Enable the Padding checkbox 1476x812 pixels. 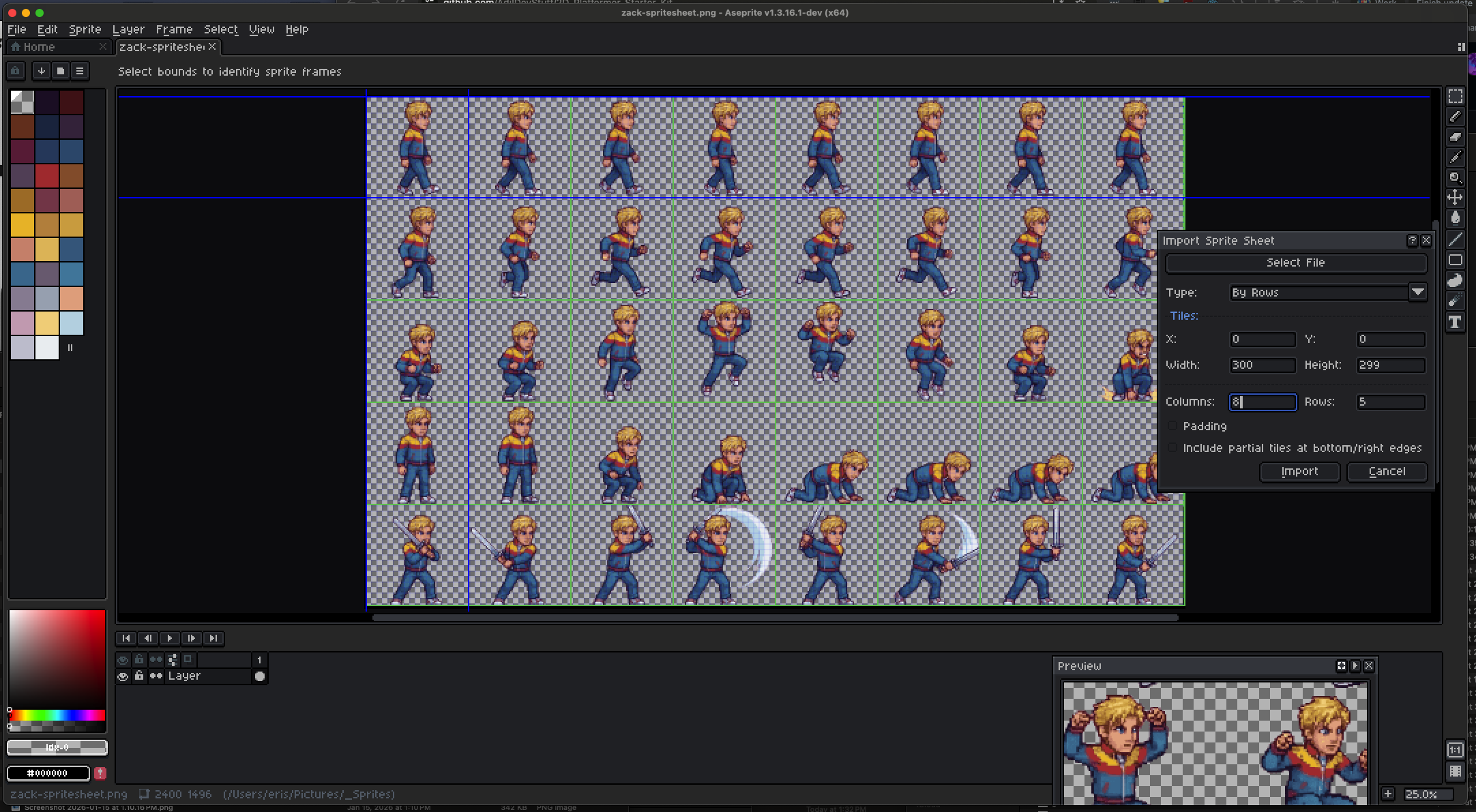pyautogui.click(x=1172, y=425)
